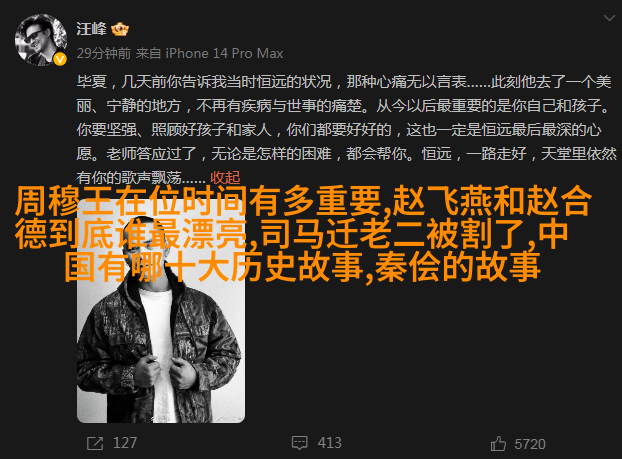
Task: Click the orange headline starting 周穆王在位时间
Action: pos(303,202)
